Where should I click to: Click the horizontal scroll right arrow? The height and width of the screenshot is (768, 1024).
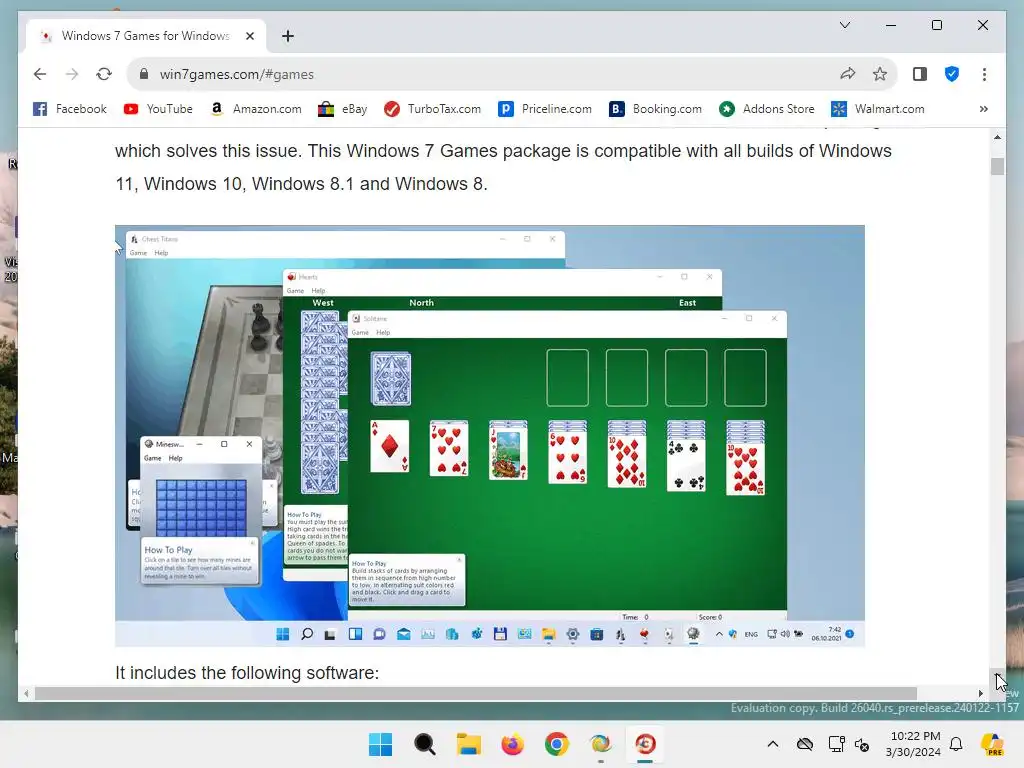tap(980, 694)
